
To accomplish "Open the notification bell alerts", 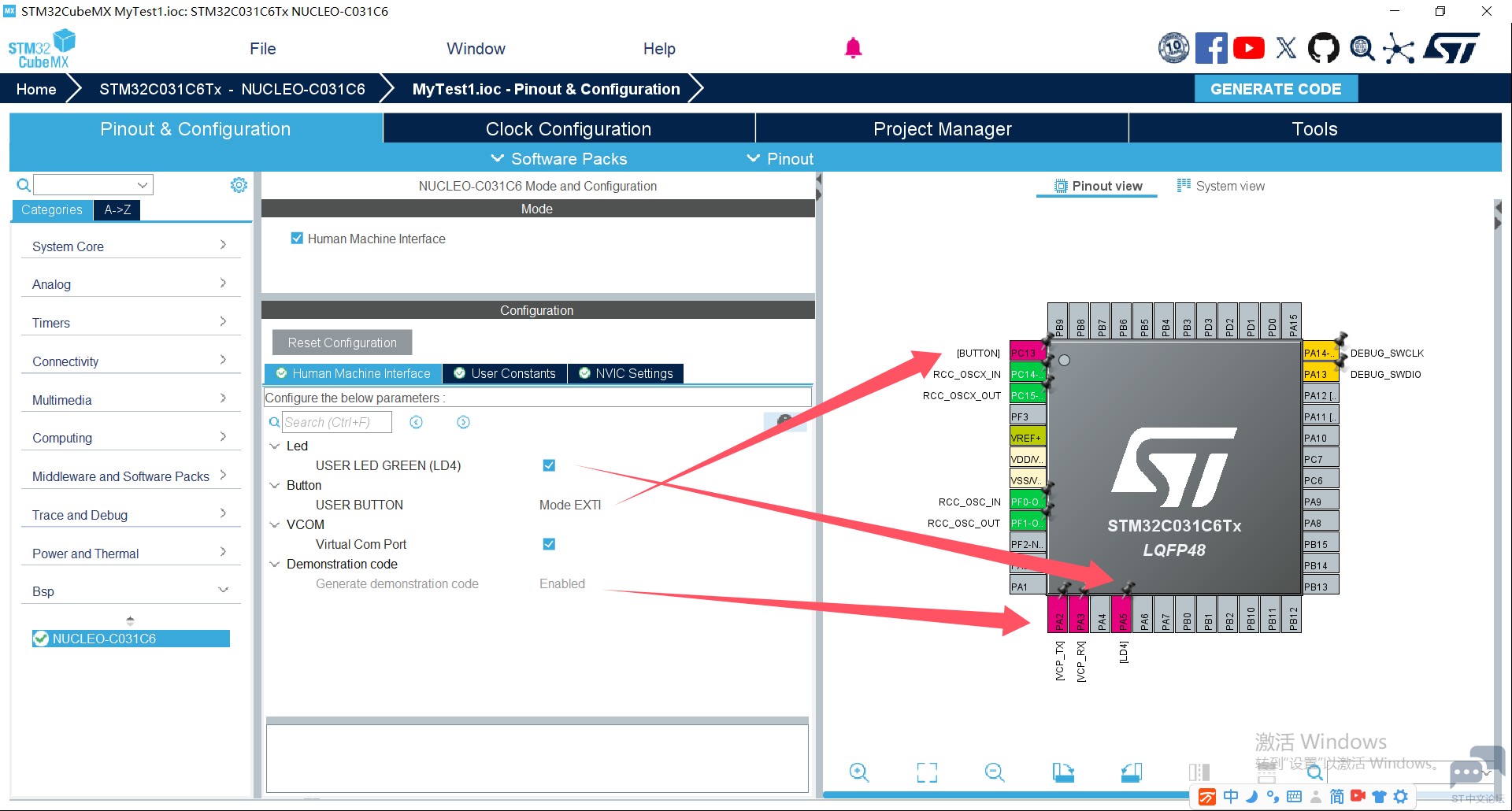I will [x=853, y=49].
